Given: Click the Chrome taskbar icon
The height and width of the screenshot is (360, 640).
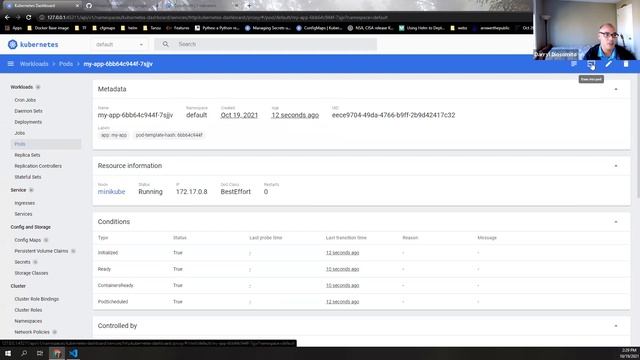Looking at the screenshot, I should point(57,353).
